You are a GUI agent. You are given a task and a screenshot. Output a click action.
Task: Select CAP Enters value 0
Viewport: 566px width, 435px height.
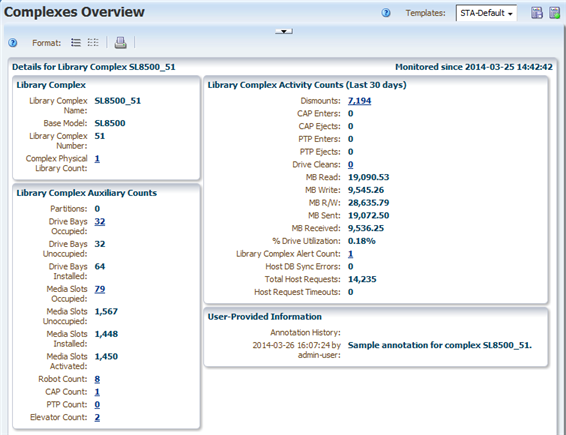coord(351,114)
